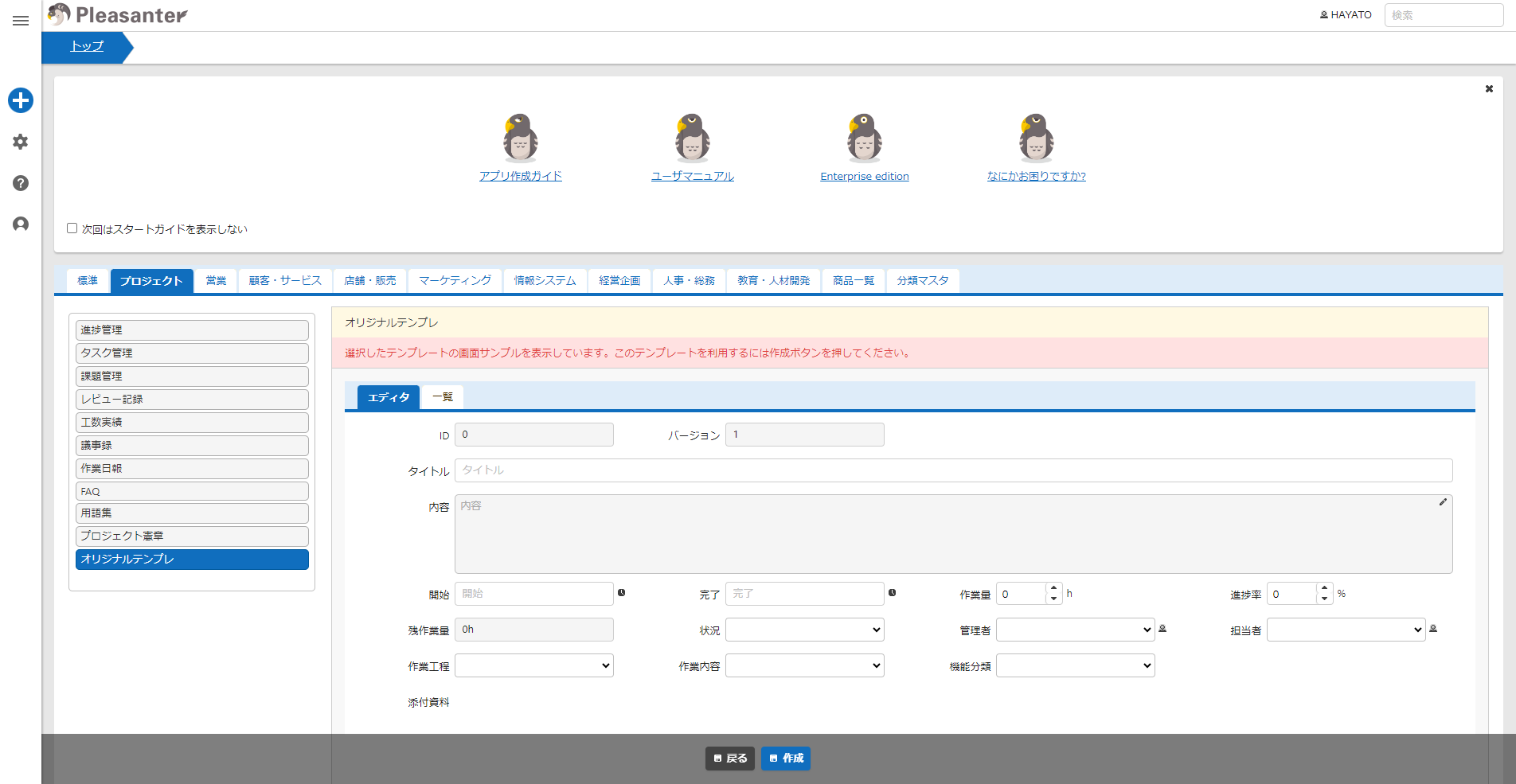Viewport: 1516px width, 784px height.
Task: Click the falcon icon above Enterprise edition
Action: point(865,137)
